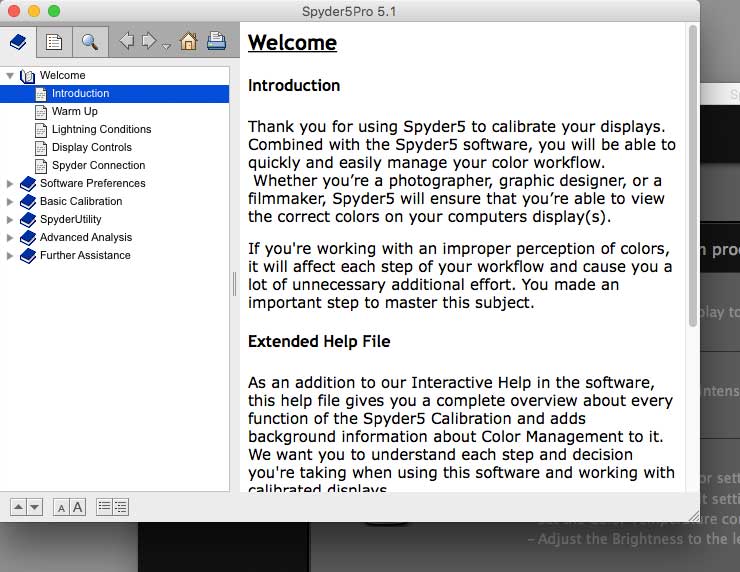Go to previous topic with up arrow

coord(18,507)
